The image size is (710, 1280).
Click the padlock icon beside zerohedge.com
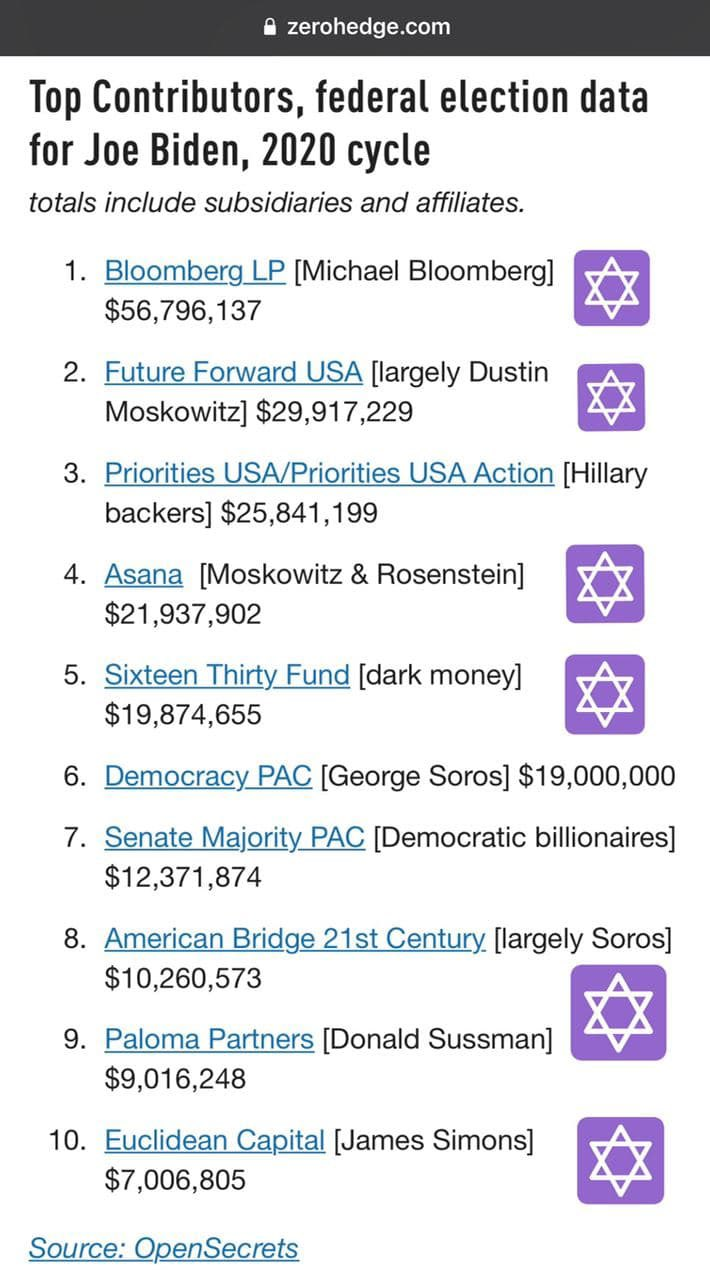(268, 28)
